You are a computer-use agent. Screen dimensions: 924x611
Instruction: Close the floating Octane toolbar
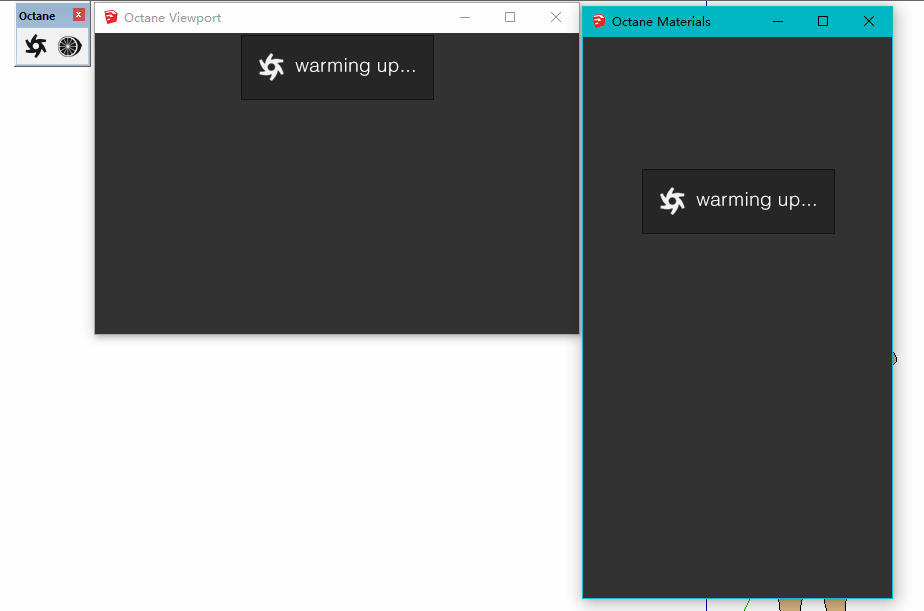pos(79,15)
